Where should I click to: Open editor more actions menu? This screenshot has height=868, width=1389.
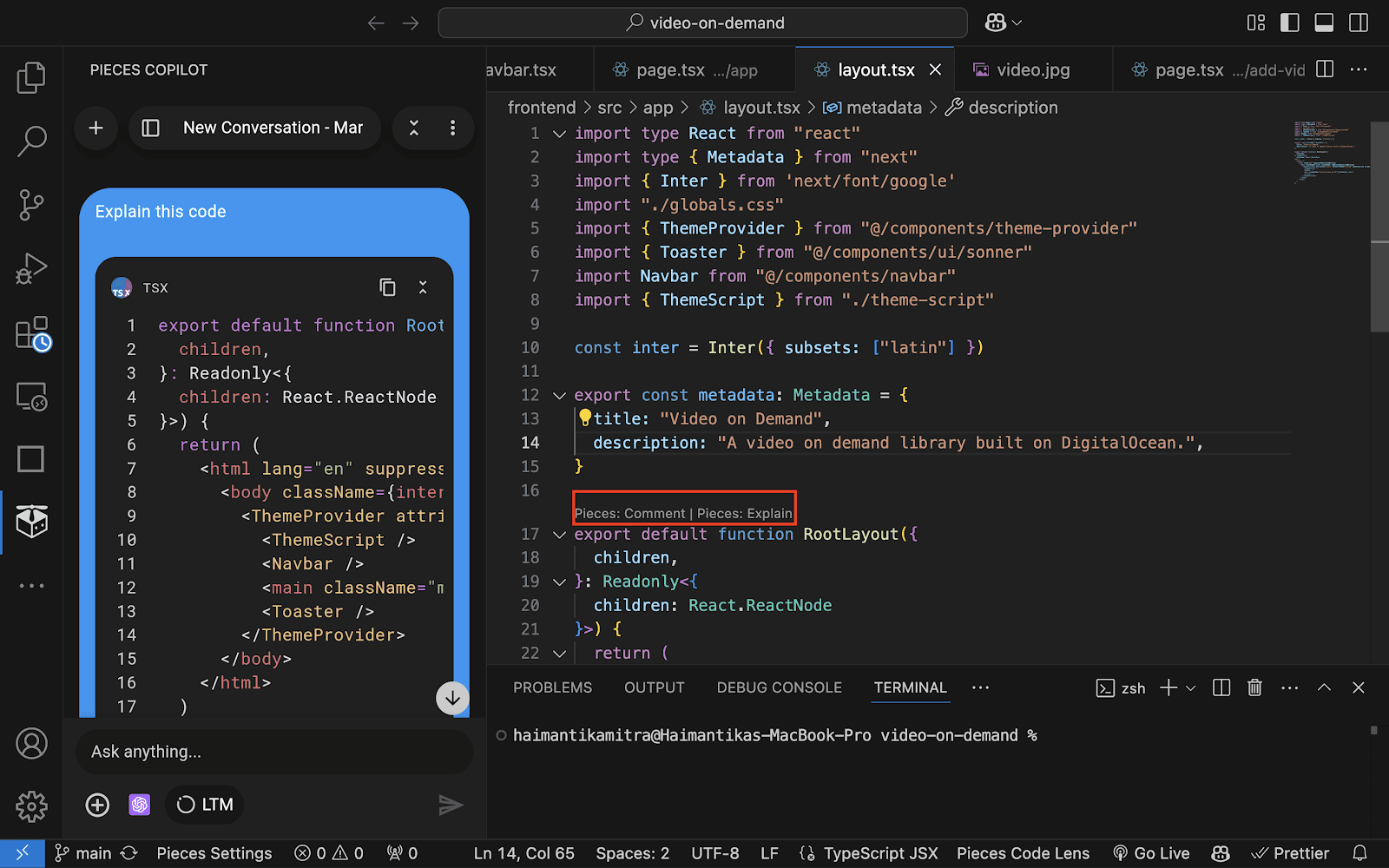1359,69
